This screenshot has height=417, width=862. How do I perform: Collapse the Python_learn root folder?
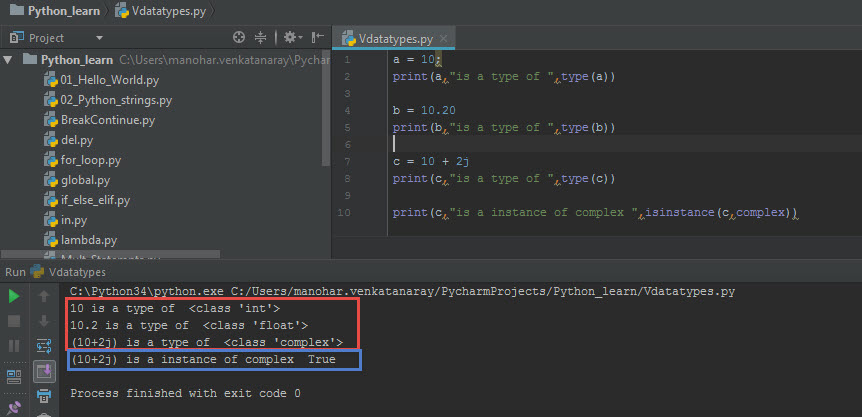(x=7, y=60)
